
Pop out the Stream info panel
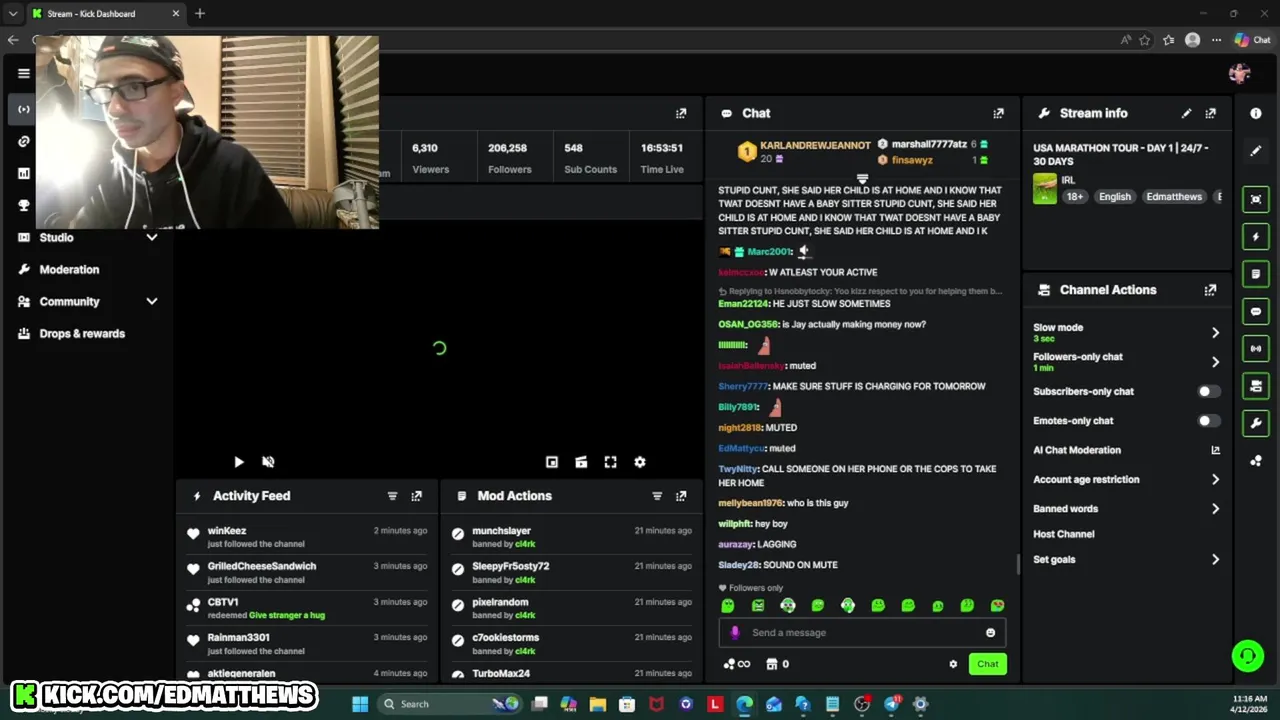[1211, 113]
